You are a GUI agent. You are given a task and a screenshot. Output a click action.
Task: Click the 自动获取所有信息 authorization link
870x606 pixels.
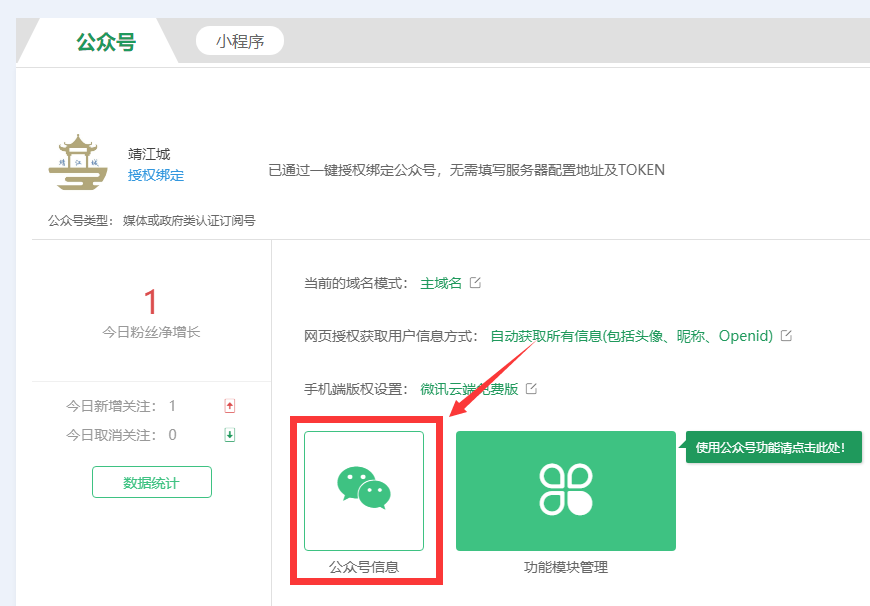631,336
